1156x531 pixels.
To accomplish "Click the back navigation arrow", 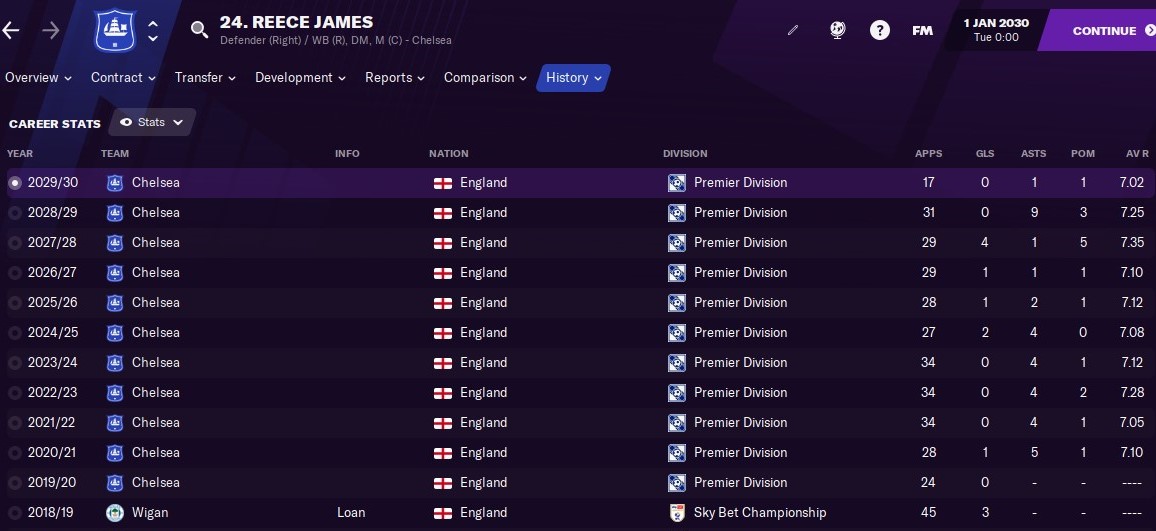I will (x=11, y=30).
